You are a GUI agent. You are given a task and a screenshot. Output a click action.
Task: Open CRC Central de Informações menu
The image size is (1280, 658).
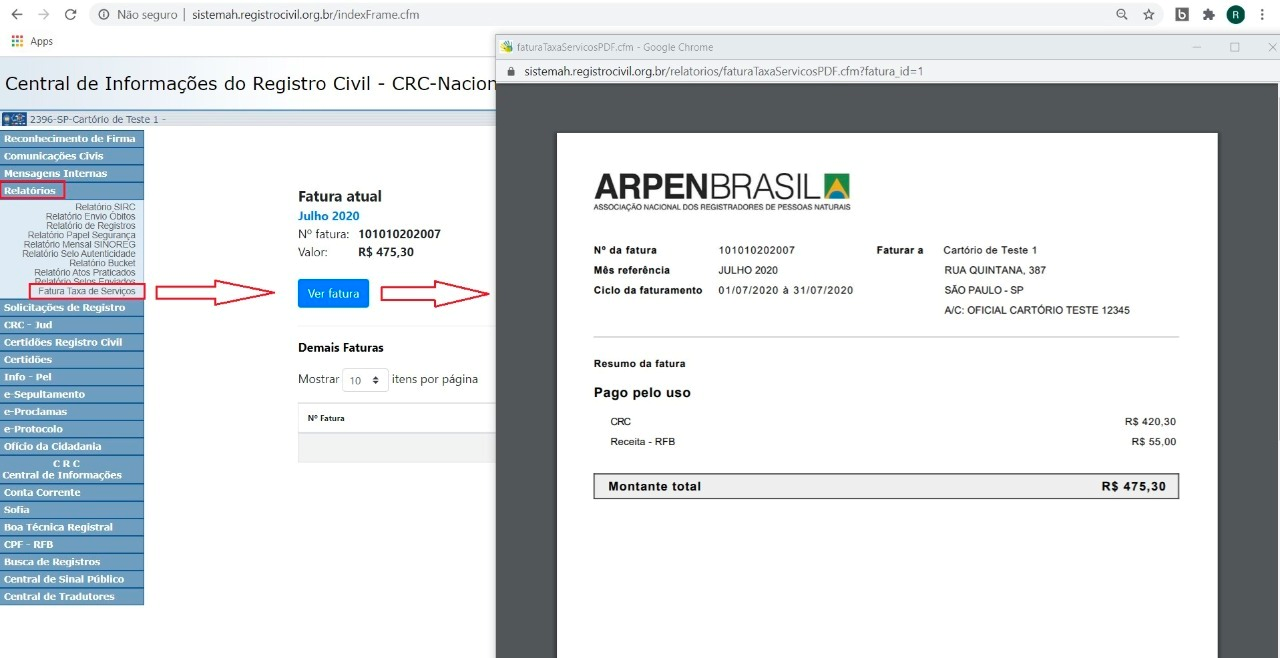[x=72, y=469]
